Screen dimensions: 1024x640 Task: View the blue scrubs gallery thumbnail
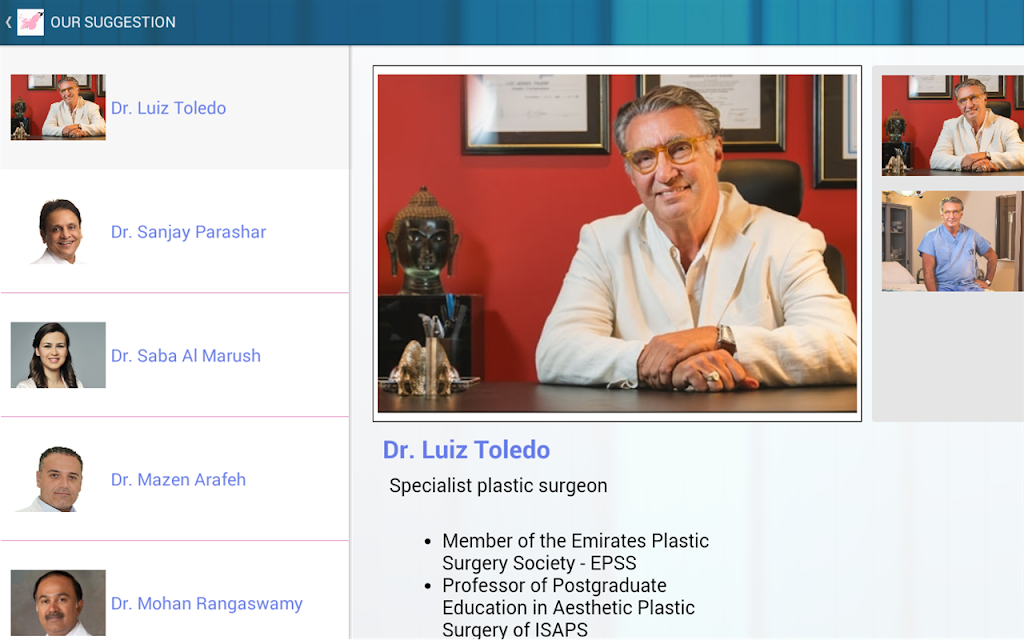point(952,241)
